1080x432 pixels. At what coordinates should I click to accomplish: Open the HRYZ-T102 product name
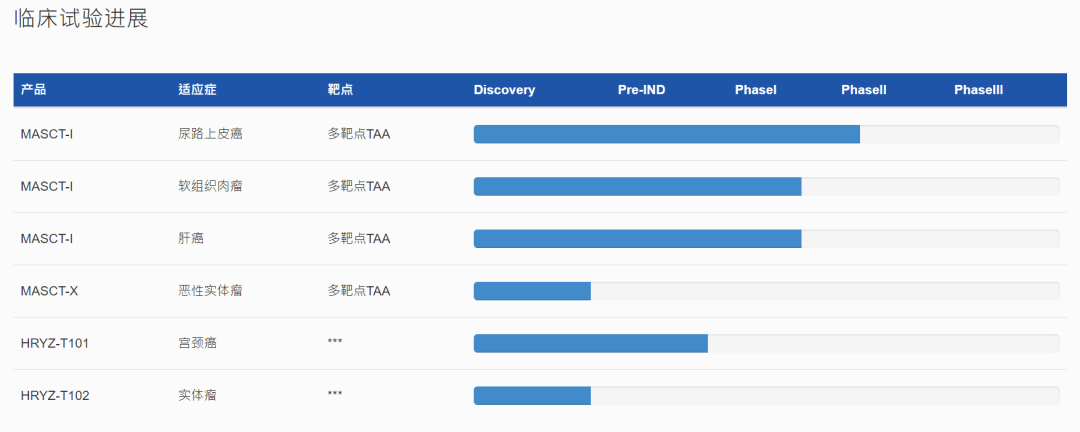(55, 395)
